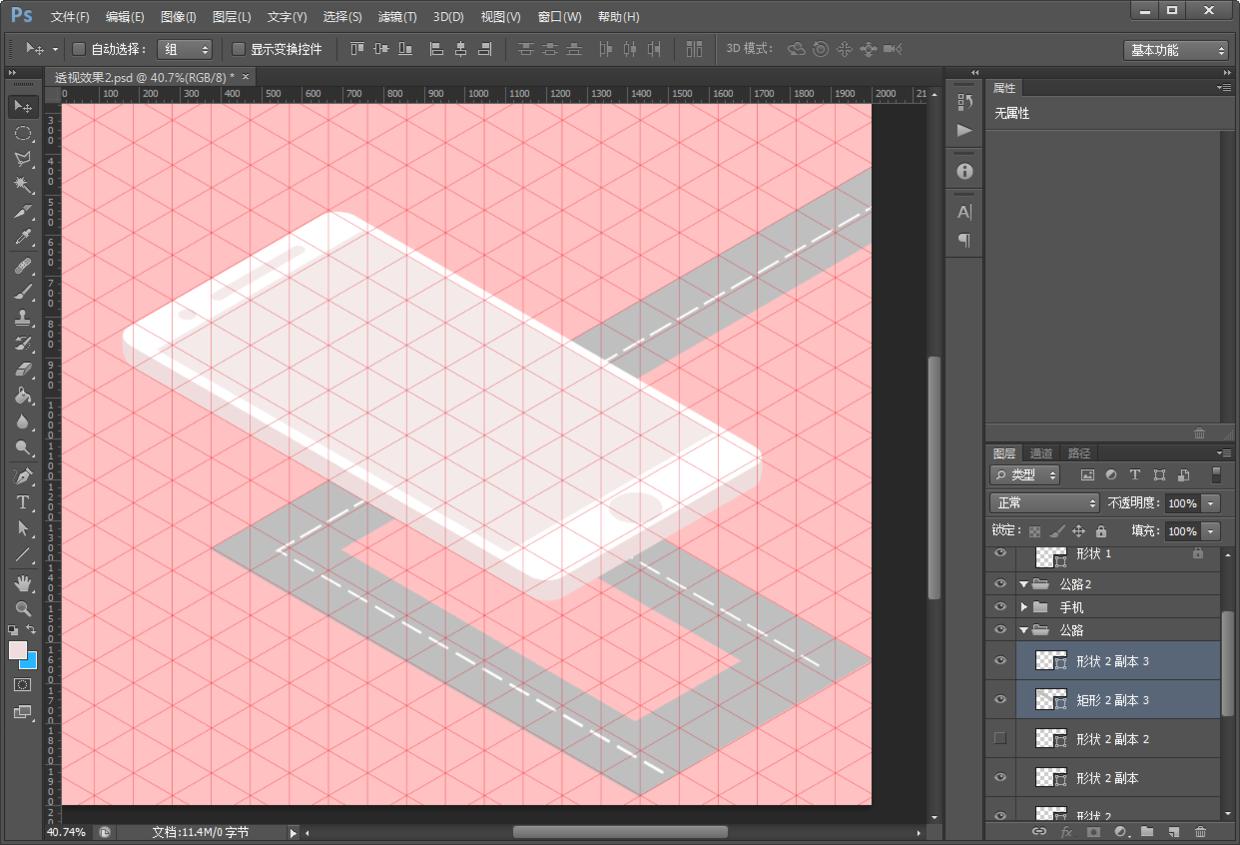Select the Magic Wand tool
The width and height of the screenshot is (1240, 845).
tap(22, 185)
